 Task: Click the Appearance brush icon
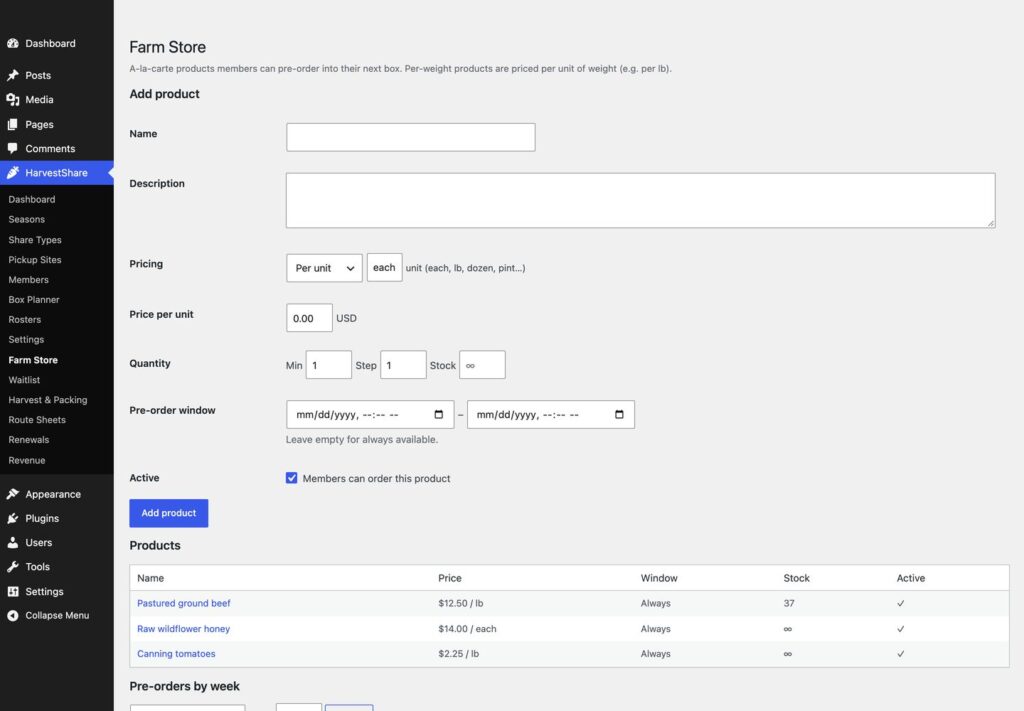(12, 494)
